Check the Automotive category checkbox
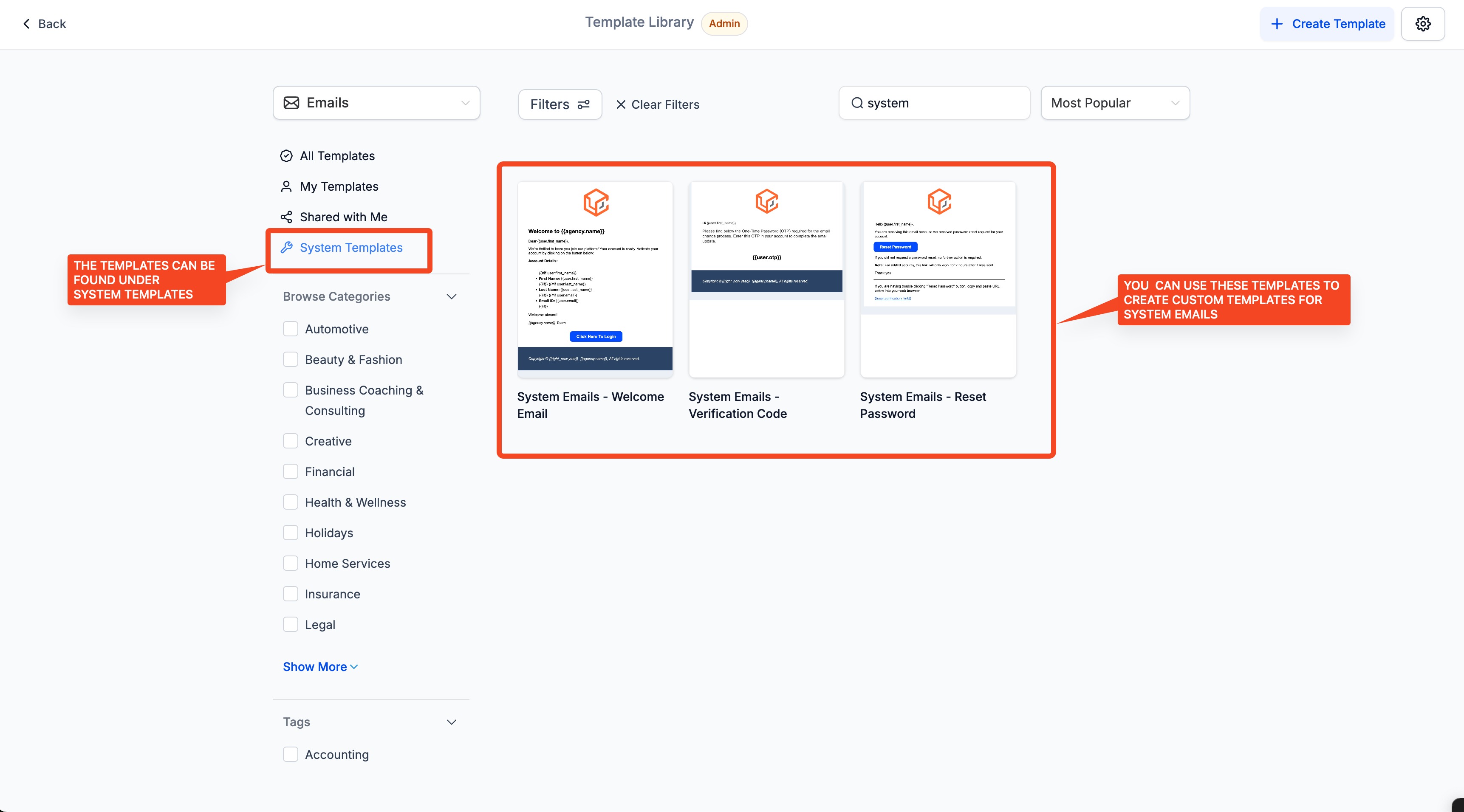Image resolution: width=1464 pixels, height=812 pixels. click(291, 329)
